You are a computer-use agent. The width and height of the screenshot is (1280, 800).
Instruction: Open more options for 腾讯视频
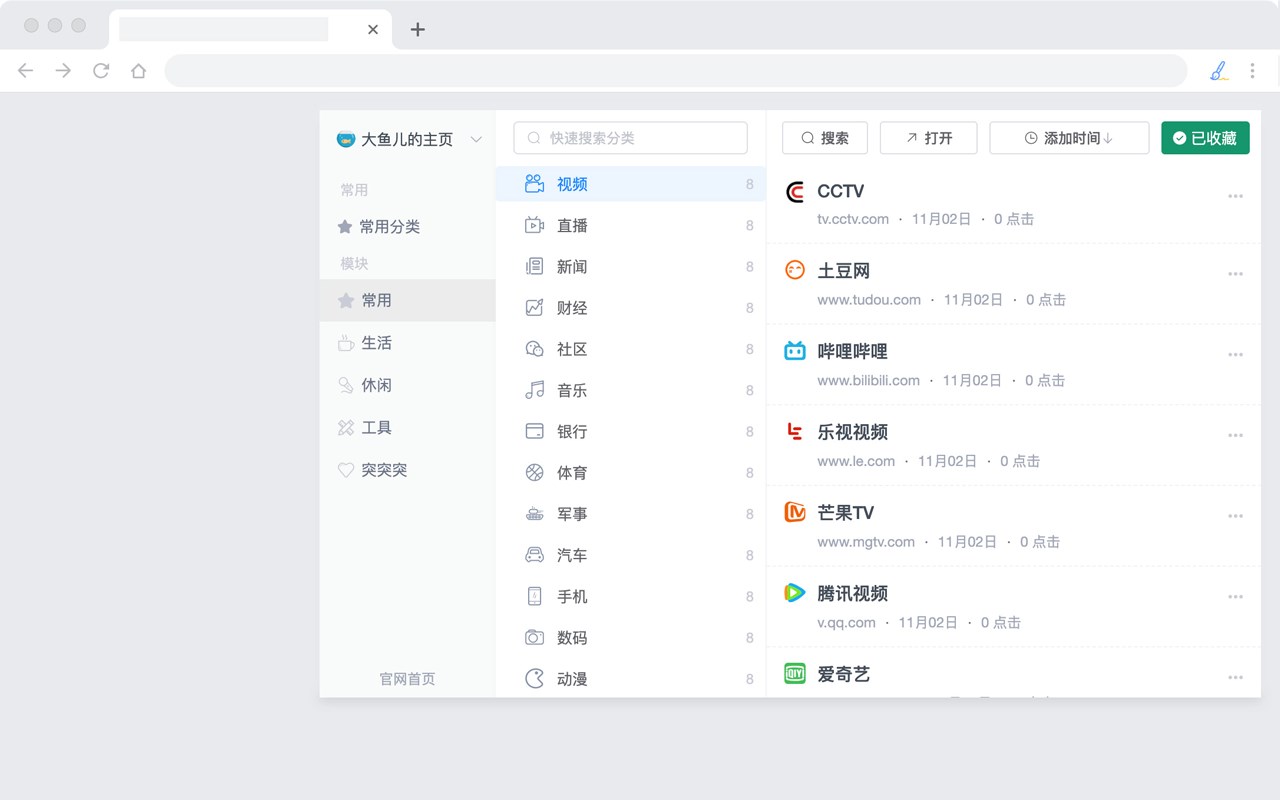tap(1236, 597)
